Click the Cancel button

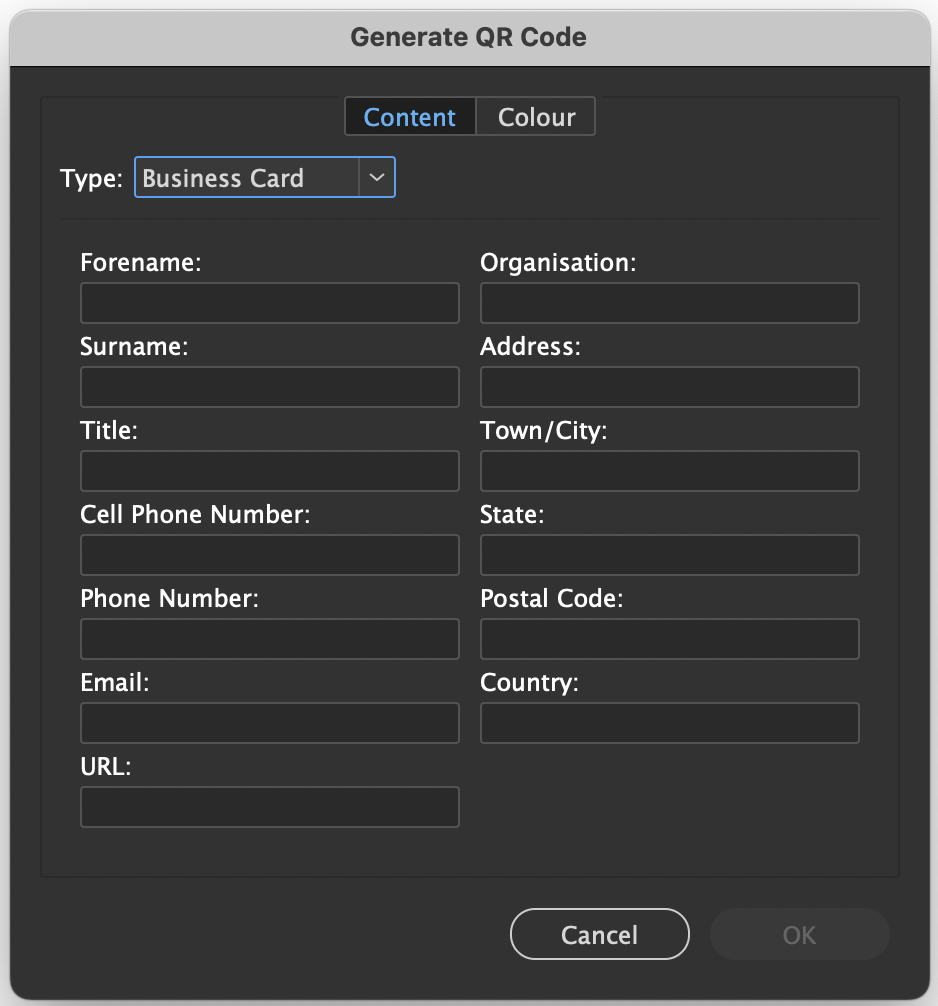599,934
